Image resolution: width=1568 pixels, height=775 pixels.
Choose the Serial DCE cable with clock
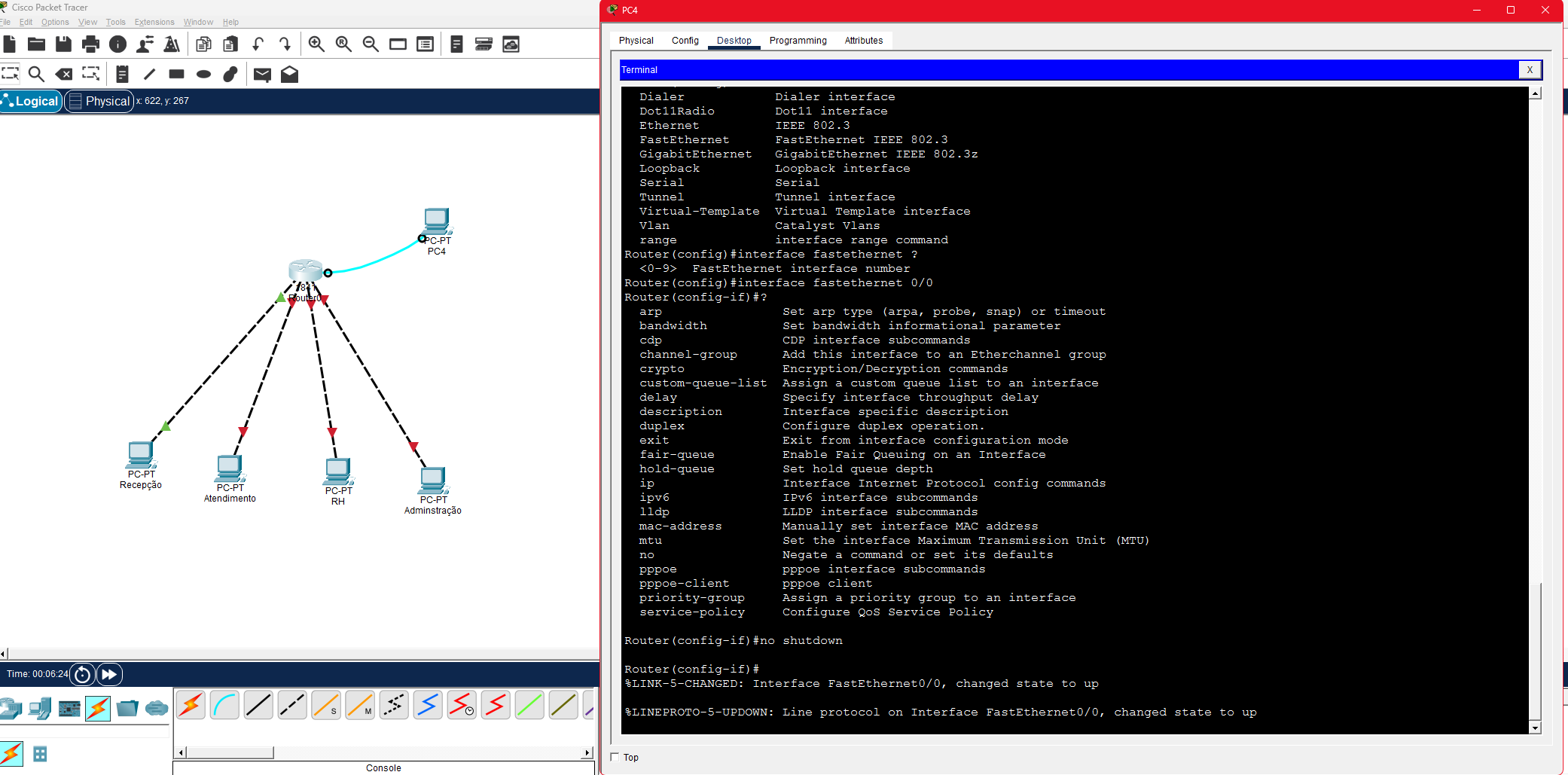pyautogui.click(x=462, y=706)
